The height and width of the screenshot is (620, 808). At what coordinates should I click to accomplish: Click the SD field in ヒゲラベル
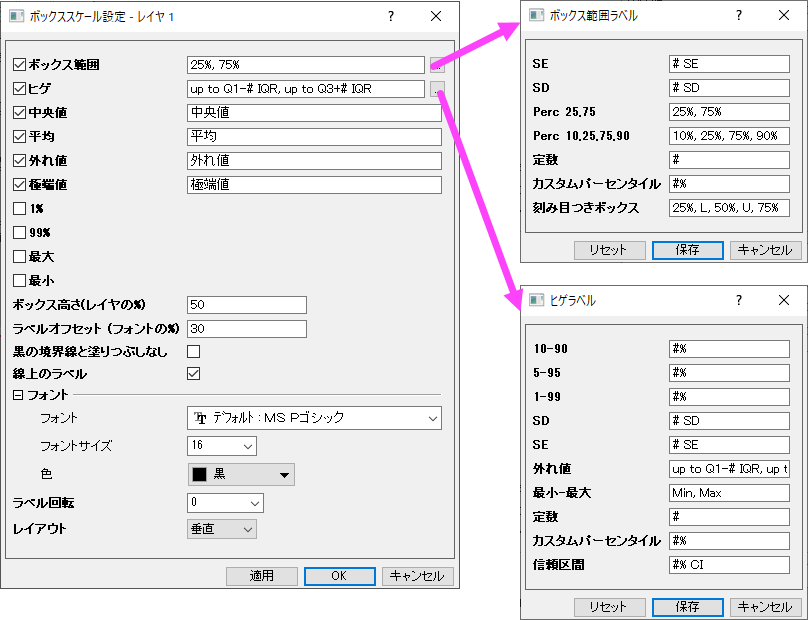[729, 421]
